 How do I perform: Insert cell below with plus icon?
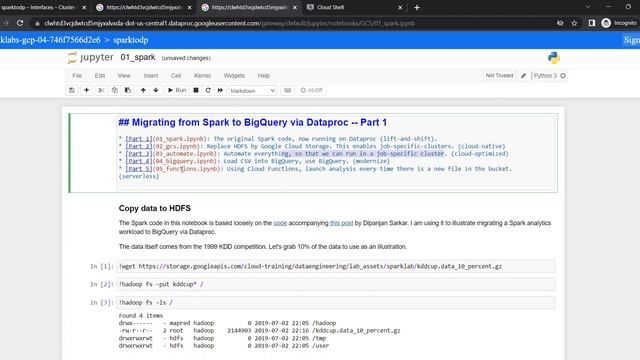click(x=86, y=90)
